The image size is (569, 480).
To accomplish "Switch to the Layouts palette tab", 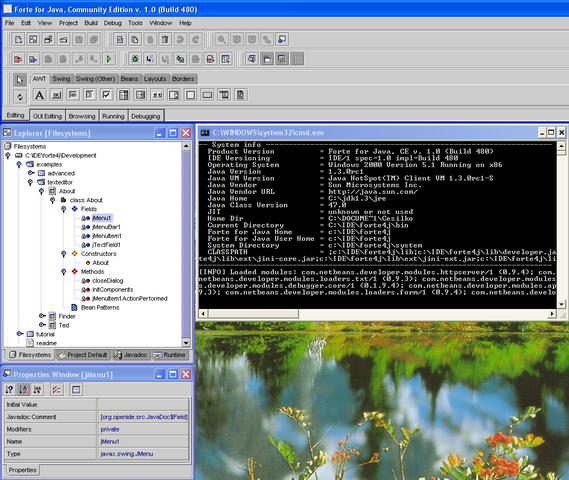I will (x=155, y=79).
